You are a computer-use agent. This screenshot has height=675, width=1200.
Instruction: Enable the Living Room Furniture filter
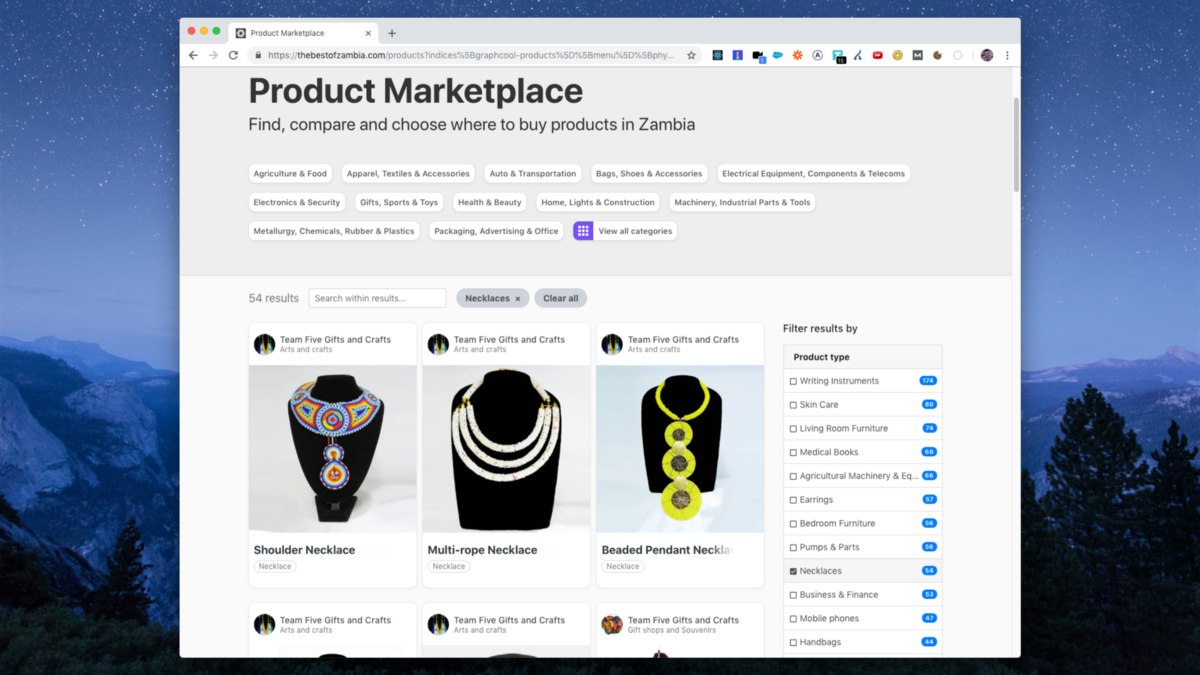pos(794,429)
